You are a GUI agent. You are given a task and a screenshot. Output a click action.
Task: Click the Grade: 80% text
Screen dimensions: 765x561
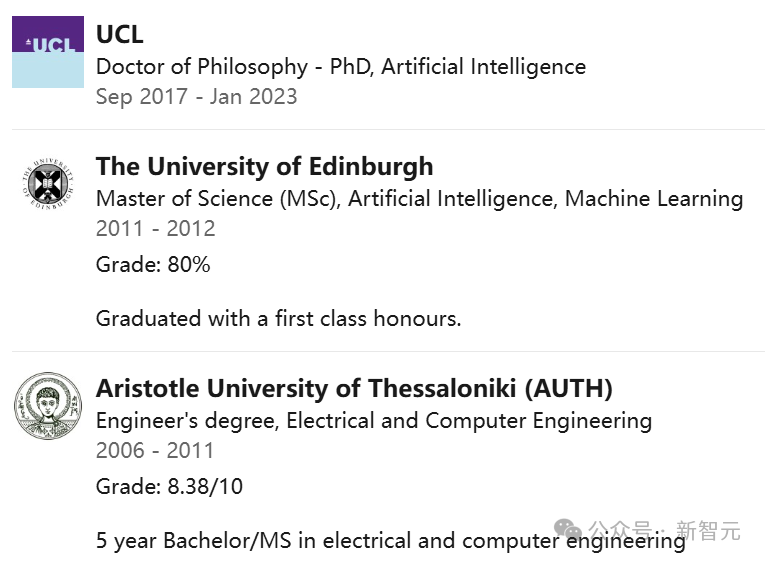[x=153, y=265]
